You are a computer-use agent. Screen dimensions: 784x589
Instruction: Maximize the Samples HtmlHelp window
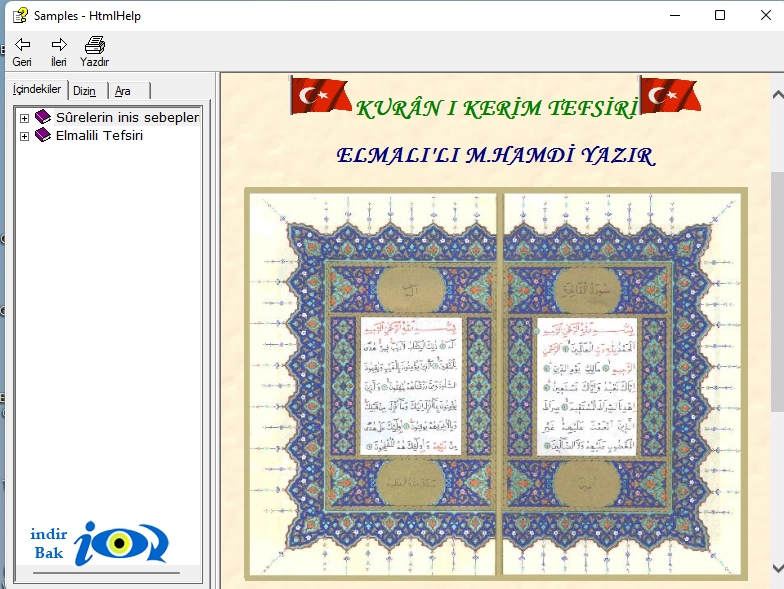tap(720, 16)
